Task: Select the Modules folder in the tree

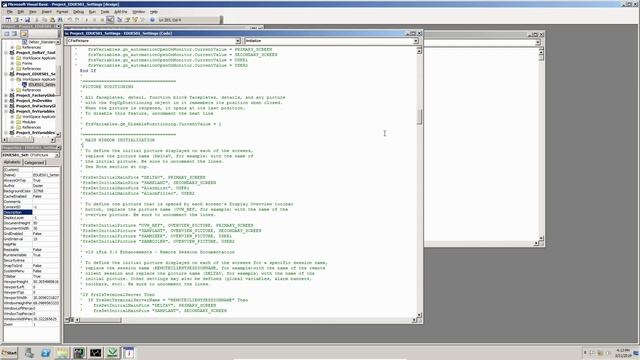Action: [x=29, y=122]
